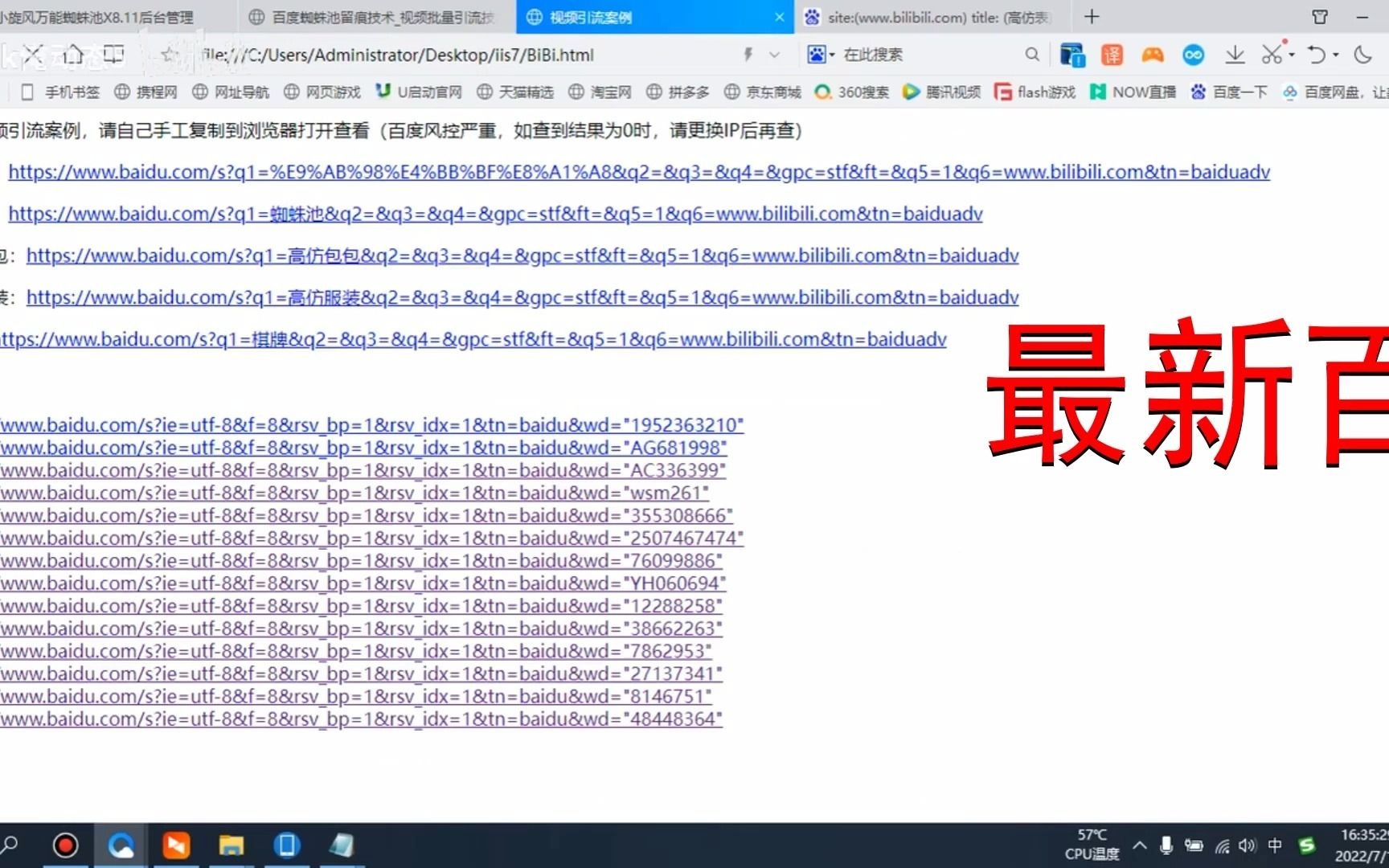Open Baidu link with q1=高仿服装
Screen dimensions: 1389x868
point(522,297)
